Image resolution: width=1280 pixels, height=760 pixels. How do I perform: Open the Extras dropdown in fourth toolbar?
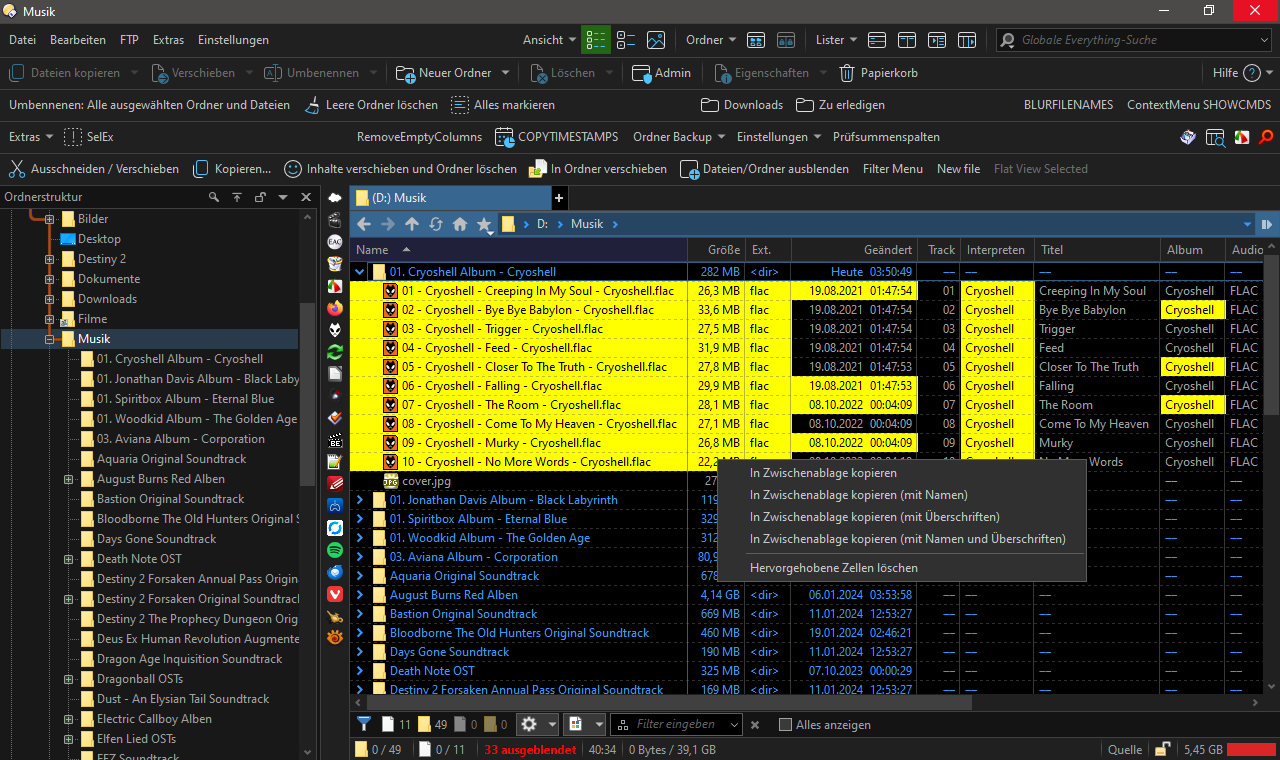point(31,137)
